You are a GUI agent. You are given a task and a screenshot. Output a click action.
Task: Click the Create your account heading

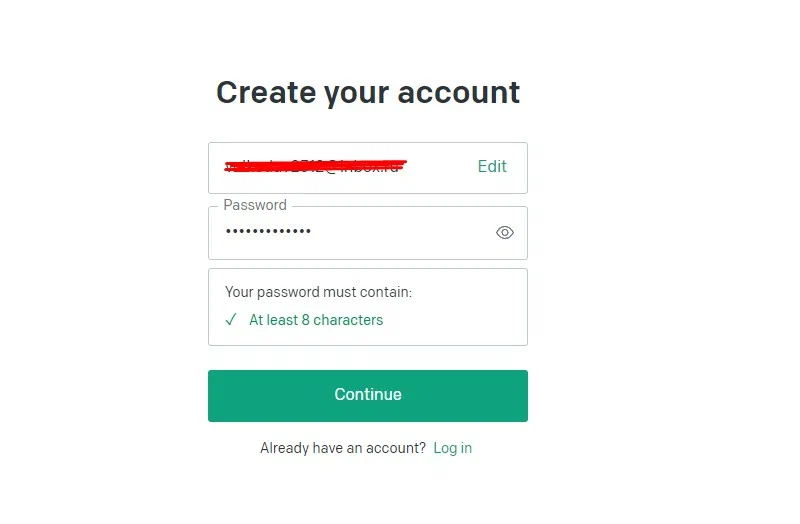[x=368, y=92]
